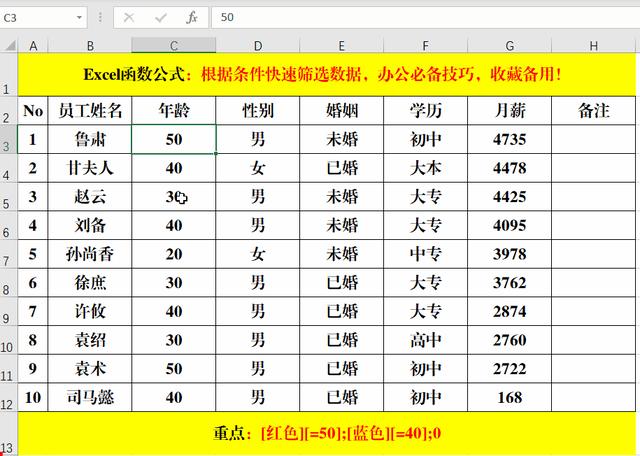Click the '性别' header cell
Viewport: 640px width, 456px height.
258,111
